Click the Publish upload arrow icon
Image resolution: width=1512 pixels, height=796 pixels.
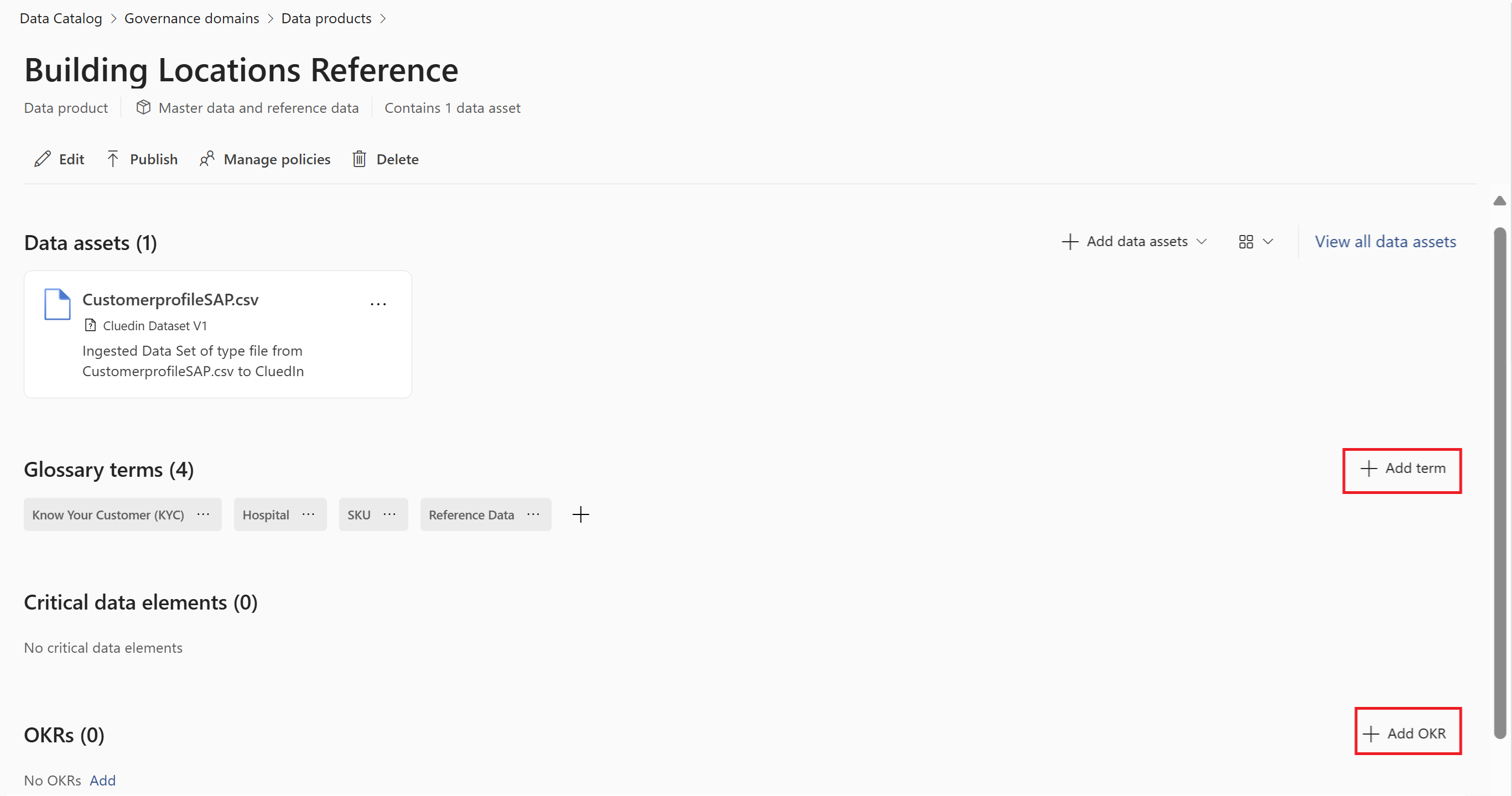pyautogui.click(x=113, y=159)
